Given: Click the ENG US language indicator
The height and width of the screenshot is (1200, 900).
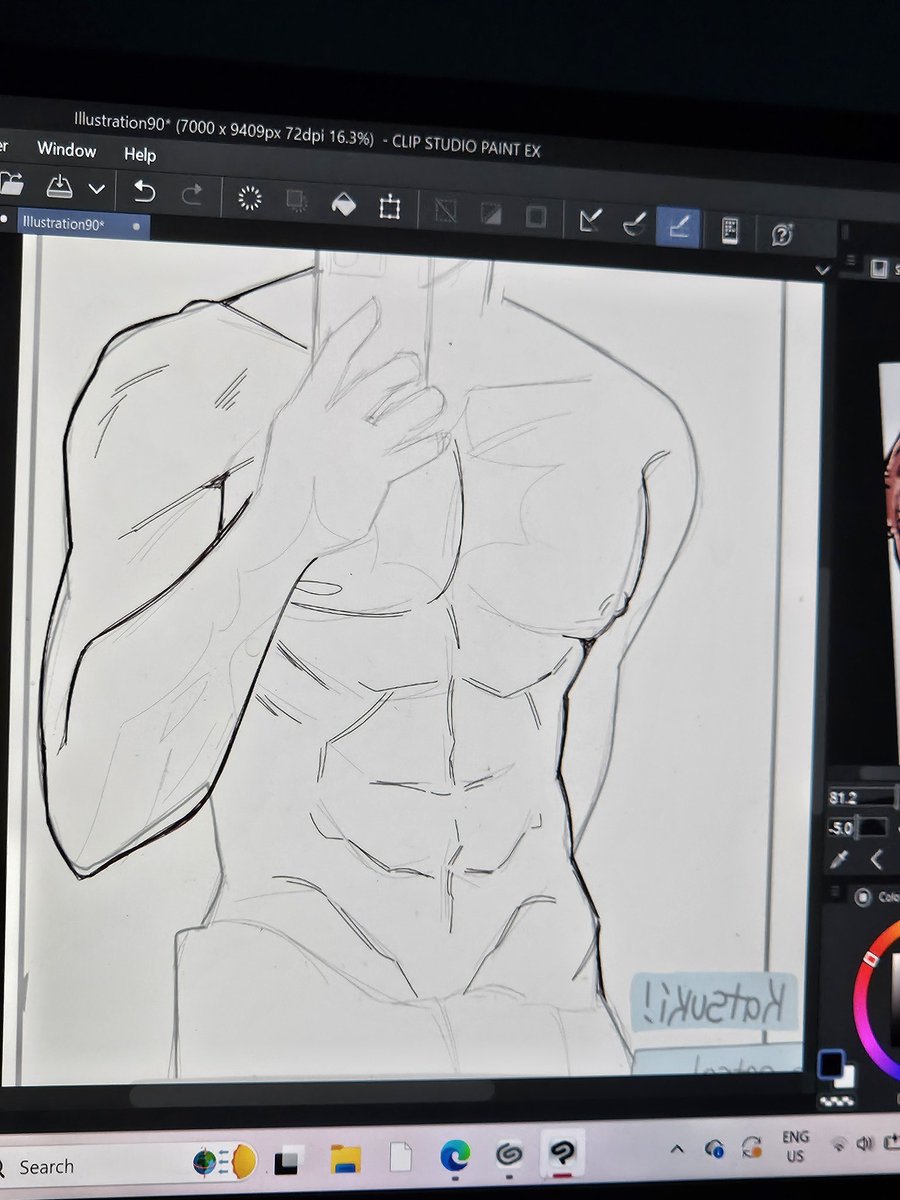Looking at the screenshot, I should pyautogui.click(x=795, y=1145).
